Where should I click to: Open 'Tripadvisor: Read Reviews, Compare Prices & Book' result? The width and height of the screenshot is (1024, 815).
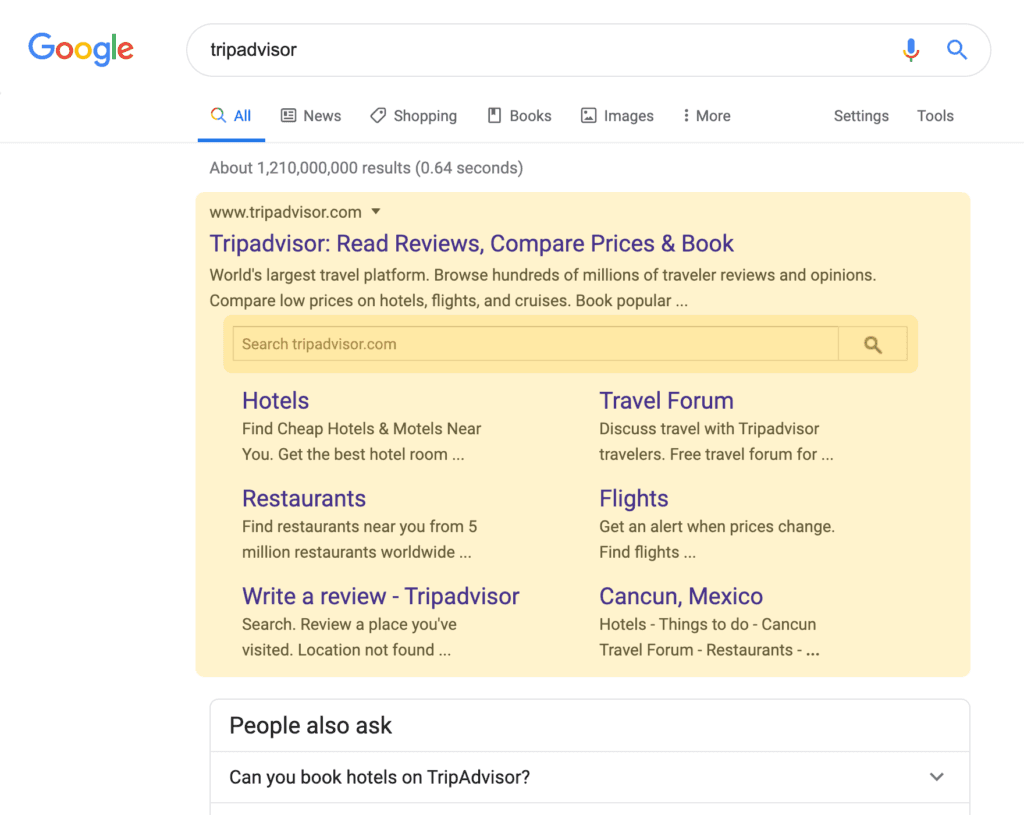tap(472, 244)
